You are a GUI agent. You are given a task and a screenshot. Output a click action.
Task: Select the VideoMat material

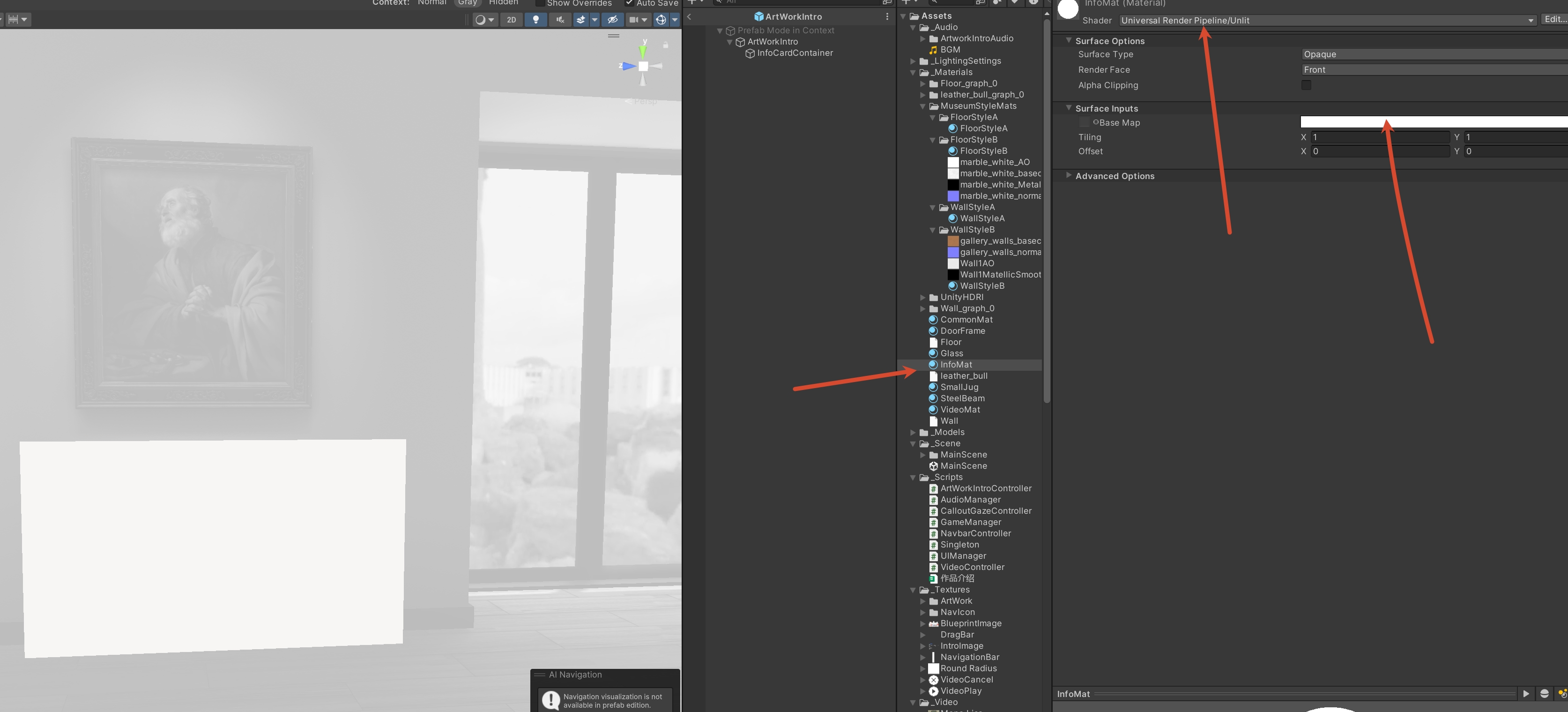pos(960,410)
